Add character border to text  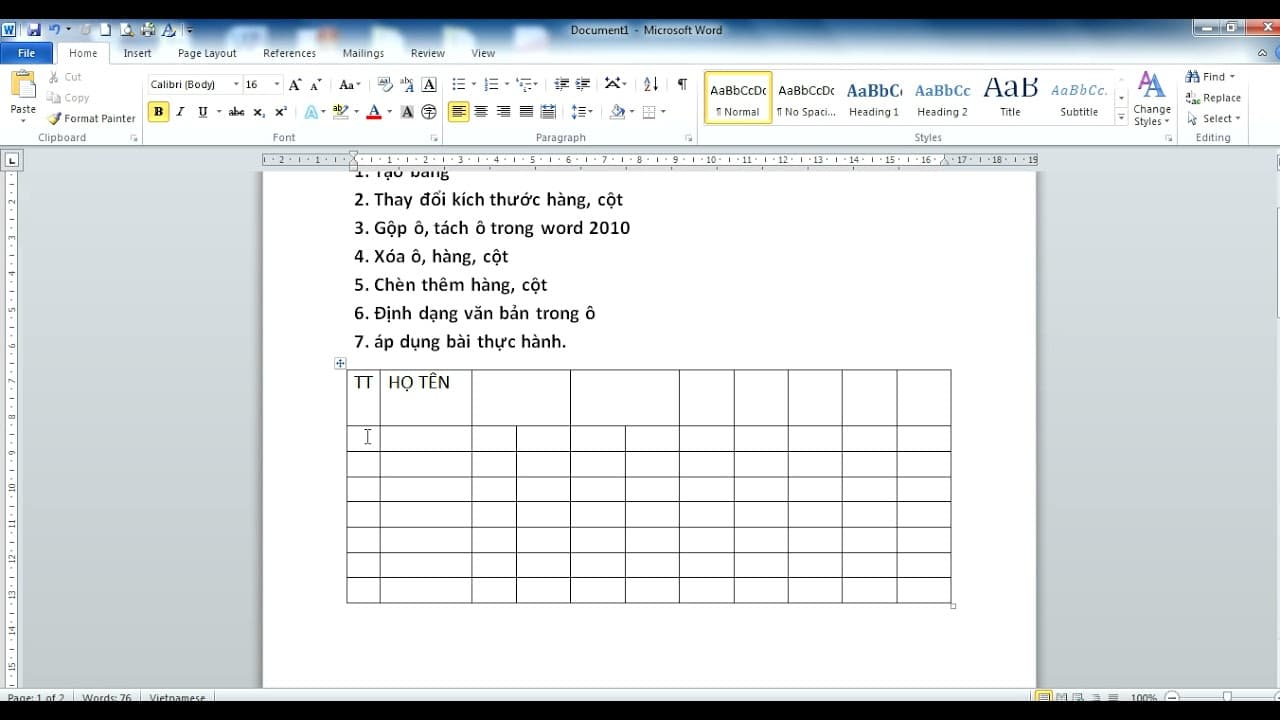[429, 85]
